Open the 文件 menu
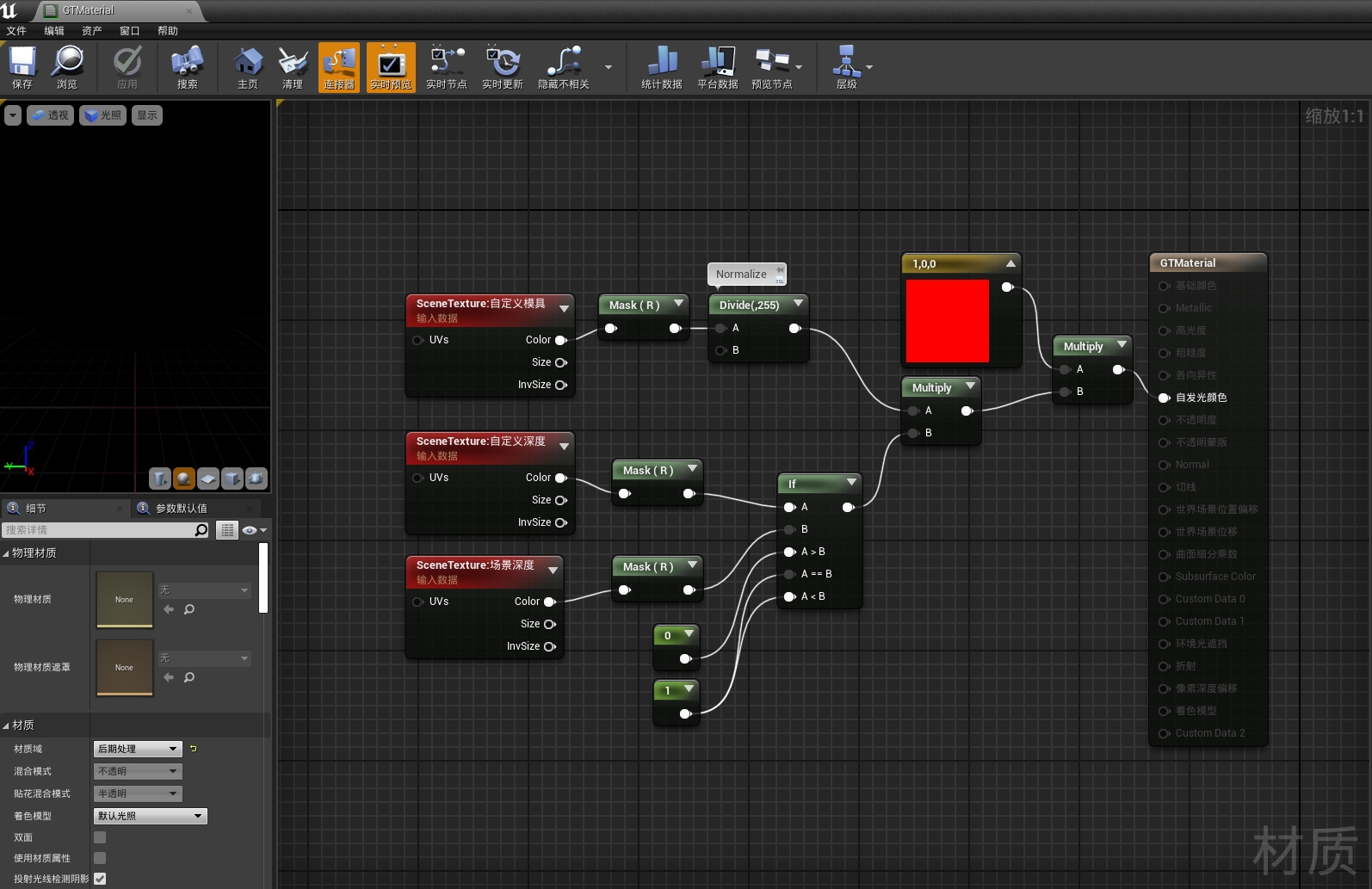The width and height of the screenshot is (1372, 889). point(16,31)
